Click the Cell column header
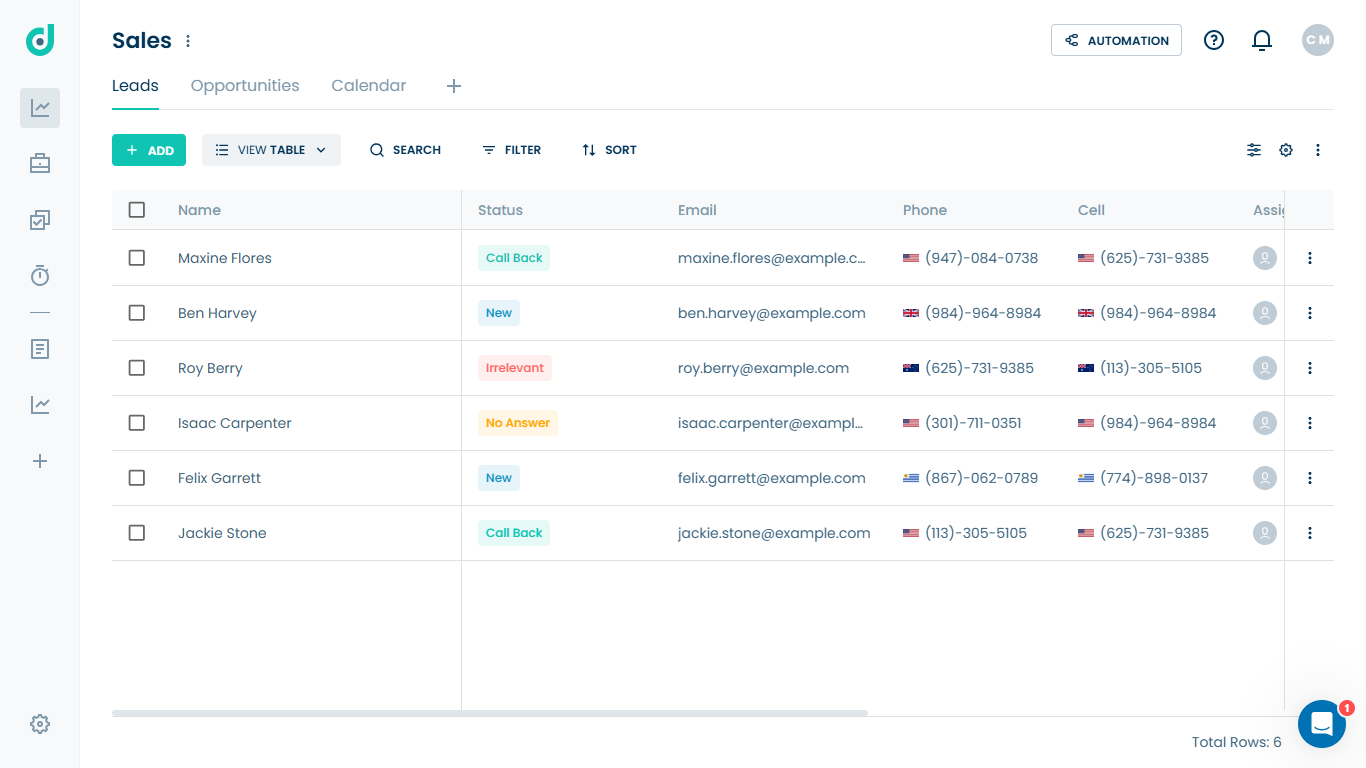 [1091, 210]
